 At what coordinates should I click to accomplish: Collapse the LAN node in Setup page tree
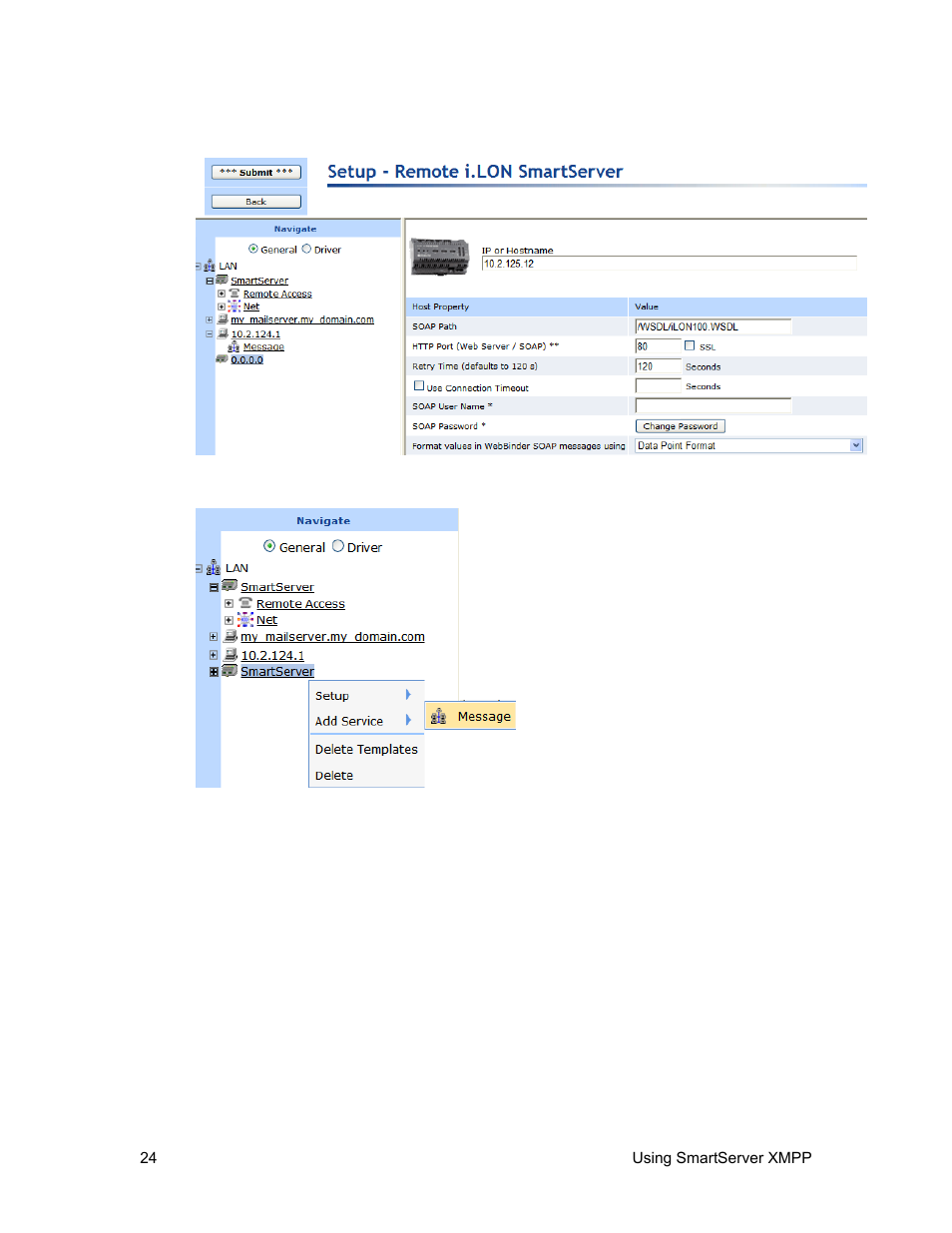198,267
